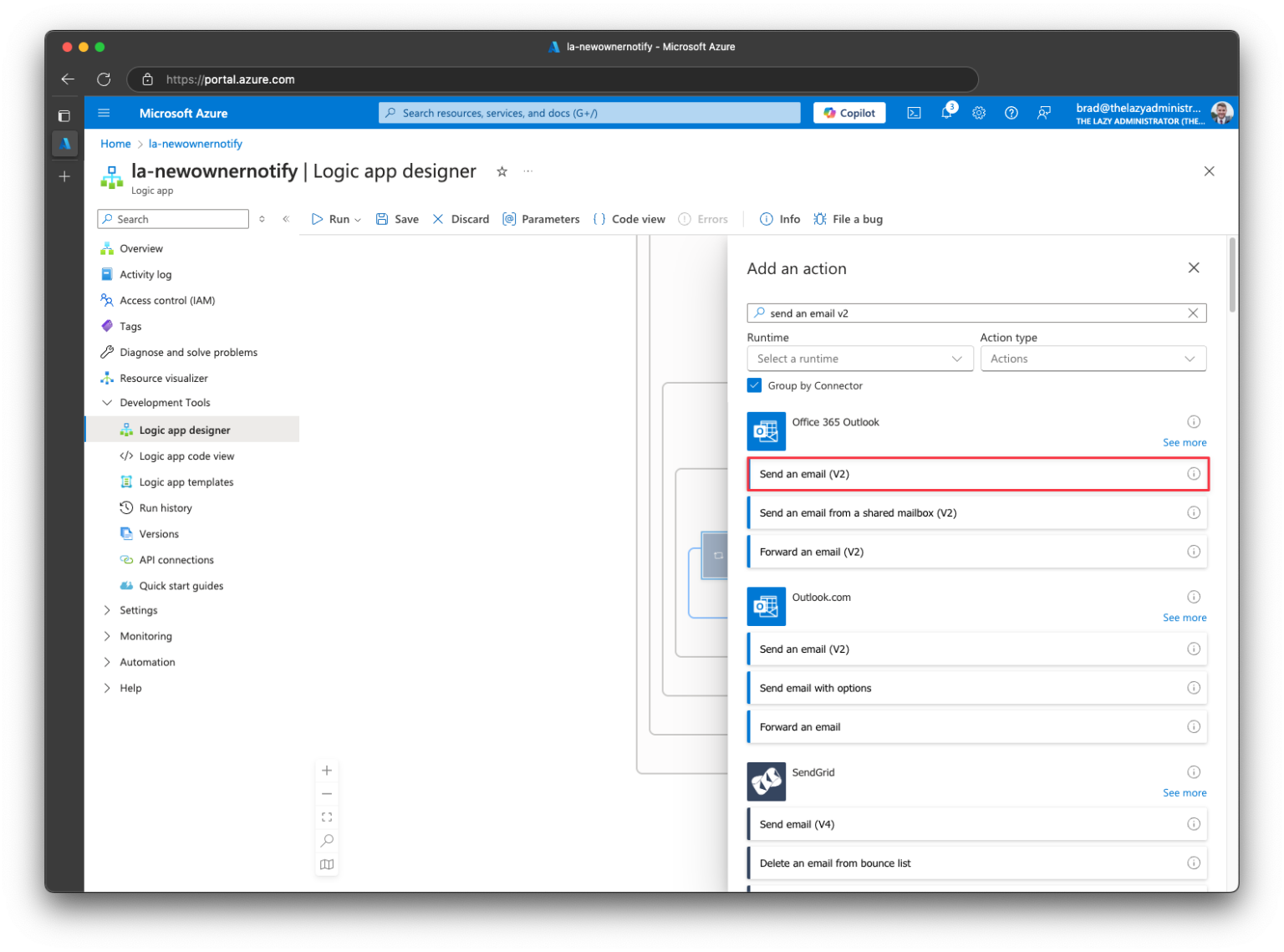Open the feedback icon in top bar
Screen dimensions: 1284x952
[x=1043, y=113]
